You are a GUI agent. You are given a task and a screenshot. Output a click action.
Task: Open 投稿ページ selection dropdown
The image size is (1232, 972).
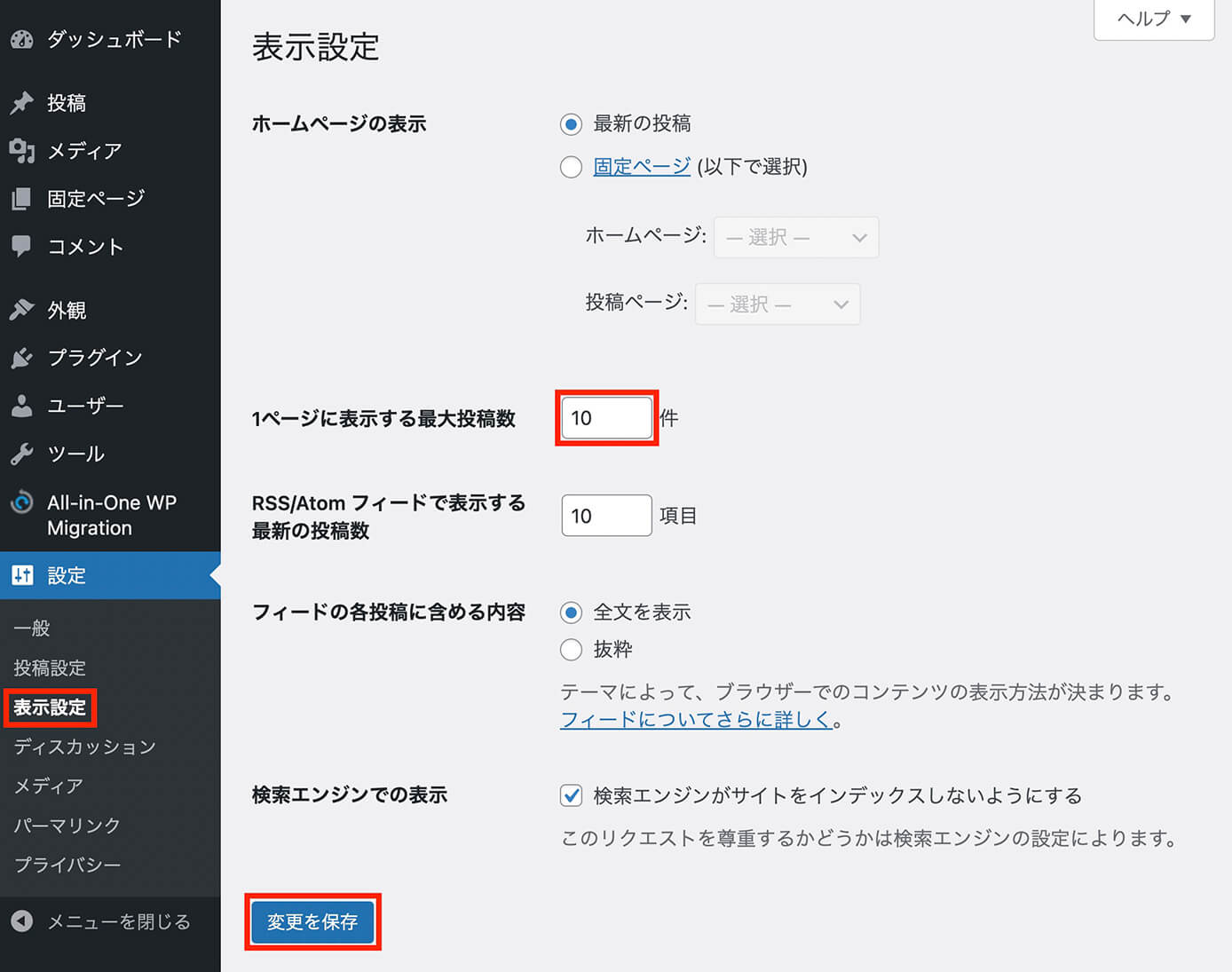tap(778, 304)
